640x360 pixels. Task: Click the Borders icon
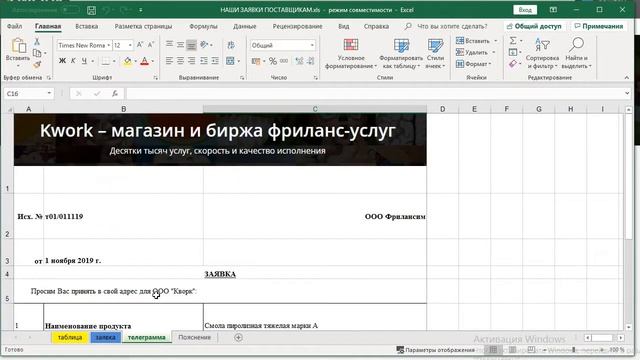pyautogui.click(x=105, y=61)
